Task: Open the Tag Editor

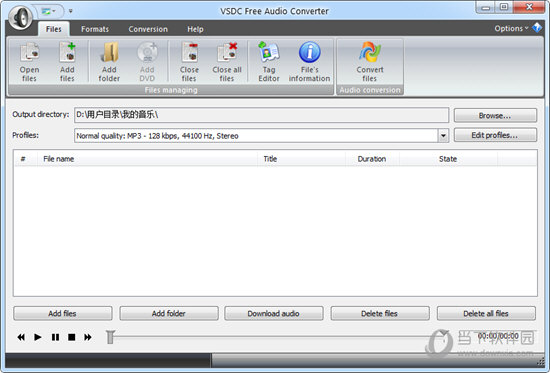Action: [x=269, y=62]
